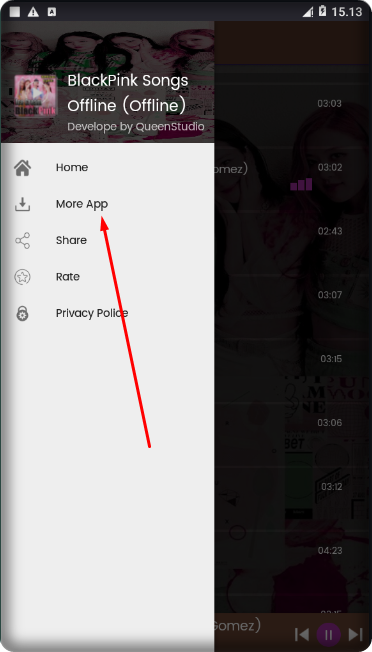372x652 pixels.
Task: Tap the Privacy Police lock icon
Action: [x=22, y=314]
